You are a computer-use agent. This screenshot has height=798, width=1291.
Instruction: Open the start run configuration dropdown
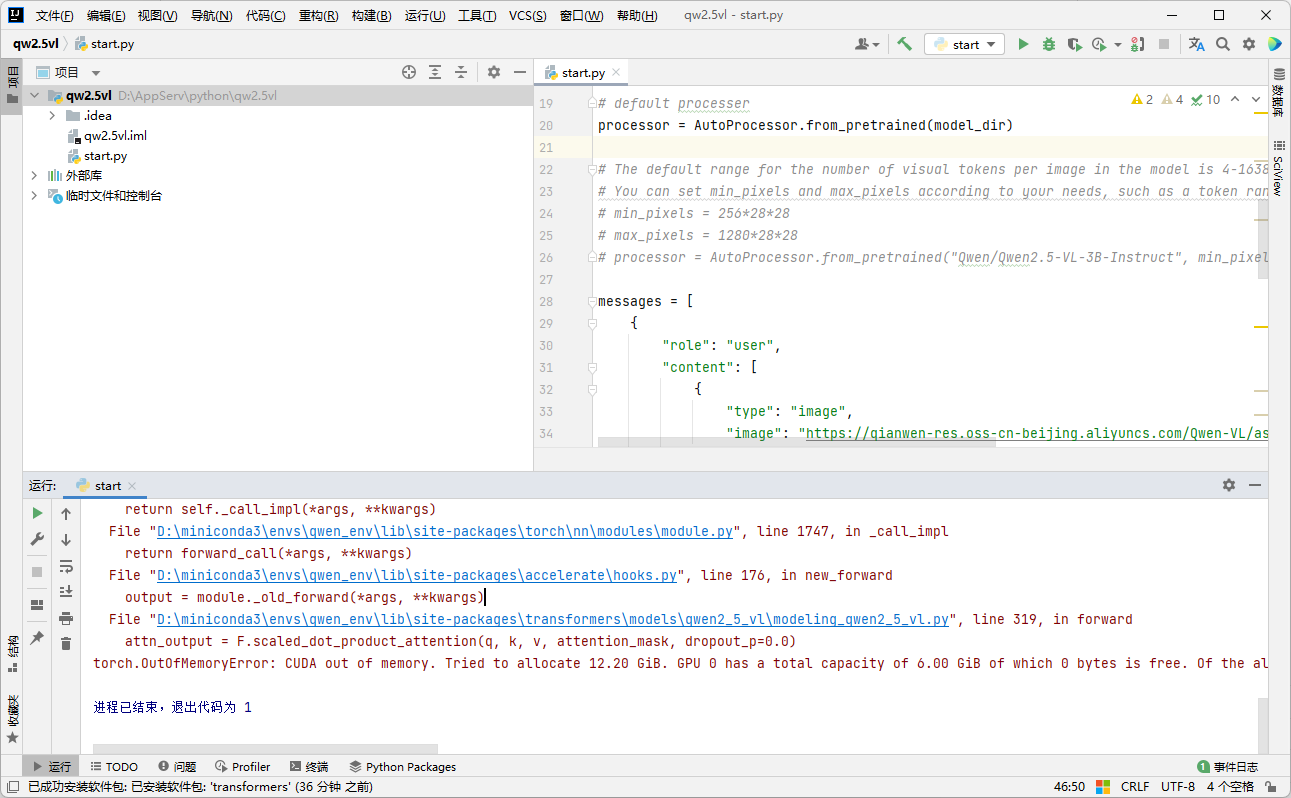point(964,44)
